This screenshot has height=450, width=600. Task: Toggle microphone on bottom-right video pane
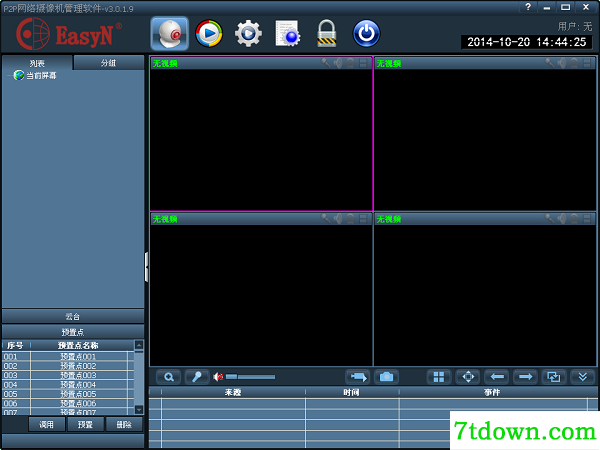point(549,219)
